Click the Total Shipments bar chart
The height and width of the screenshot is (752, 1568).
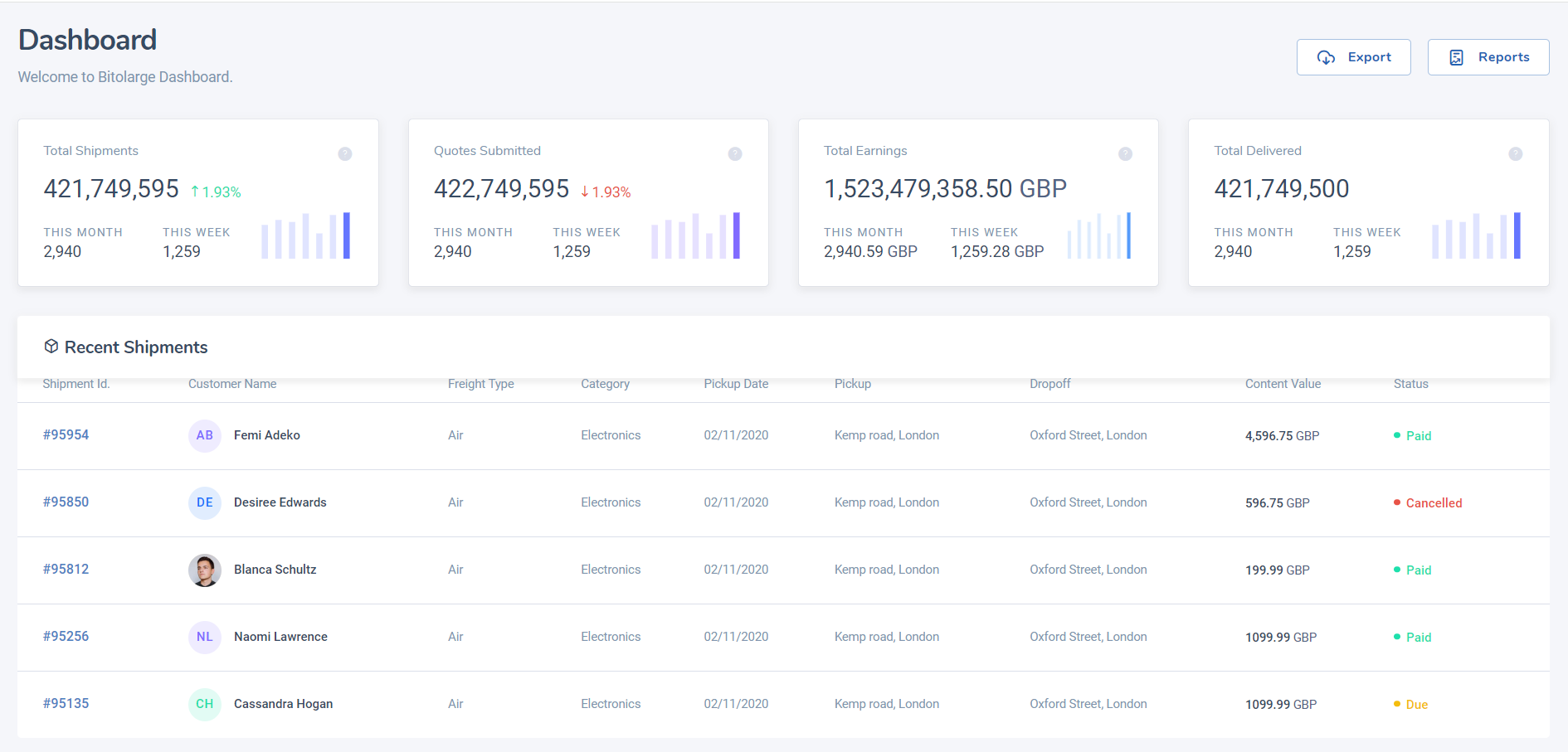(305, 236)
